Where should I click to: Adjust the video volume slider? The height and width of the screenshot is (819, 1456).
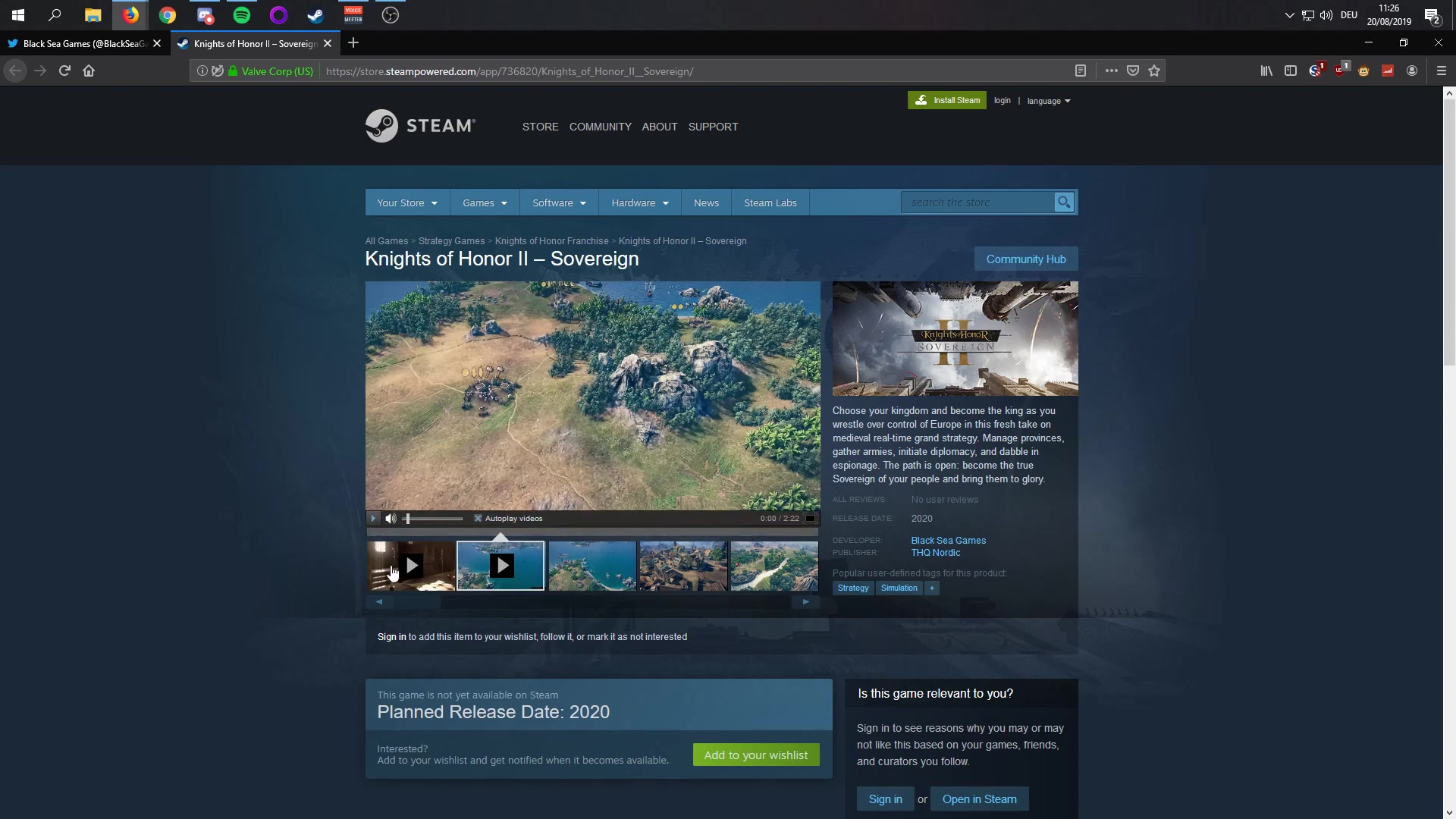coord(433,519)
